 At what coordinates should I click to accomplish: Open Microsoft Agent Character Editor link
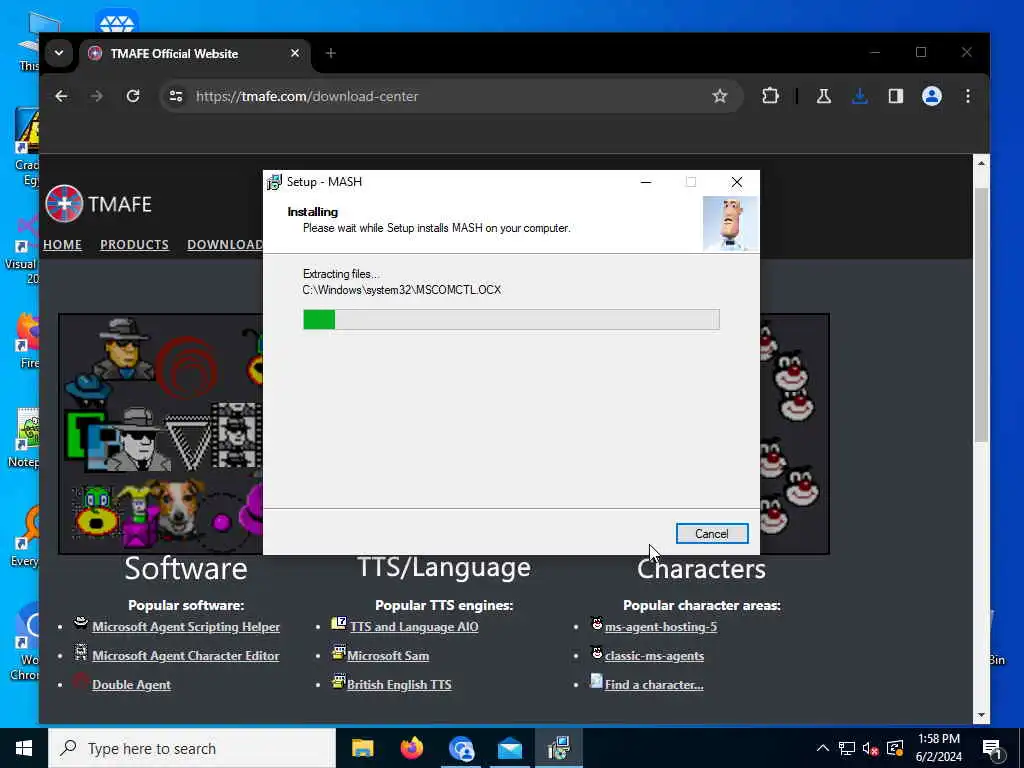pos(185,656)
